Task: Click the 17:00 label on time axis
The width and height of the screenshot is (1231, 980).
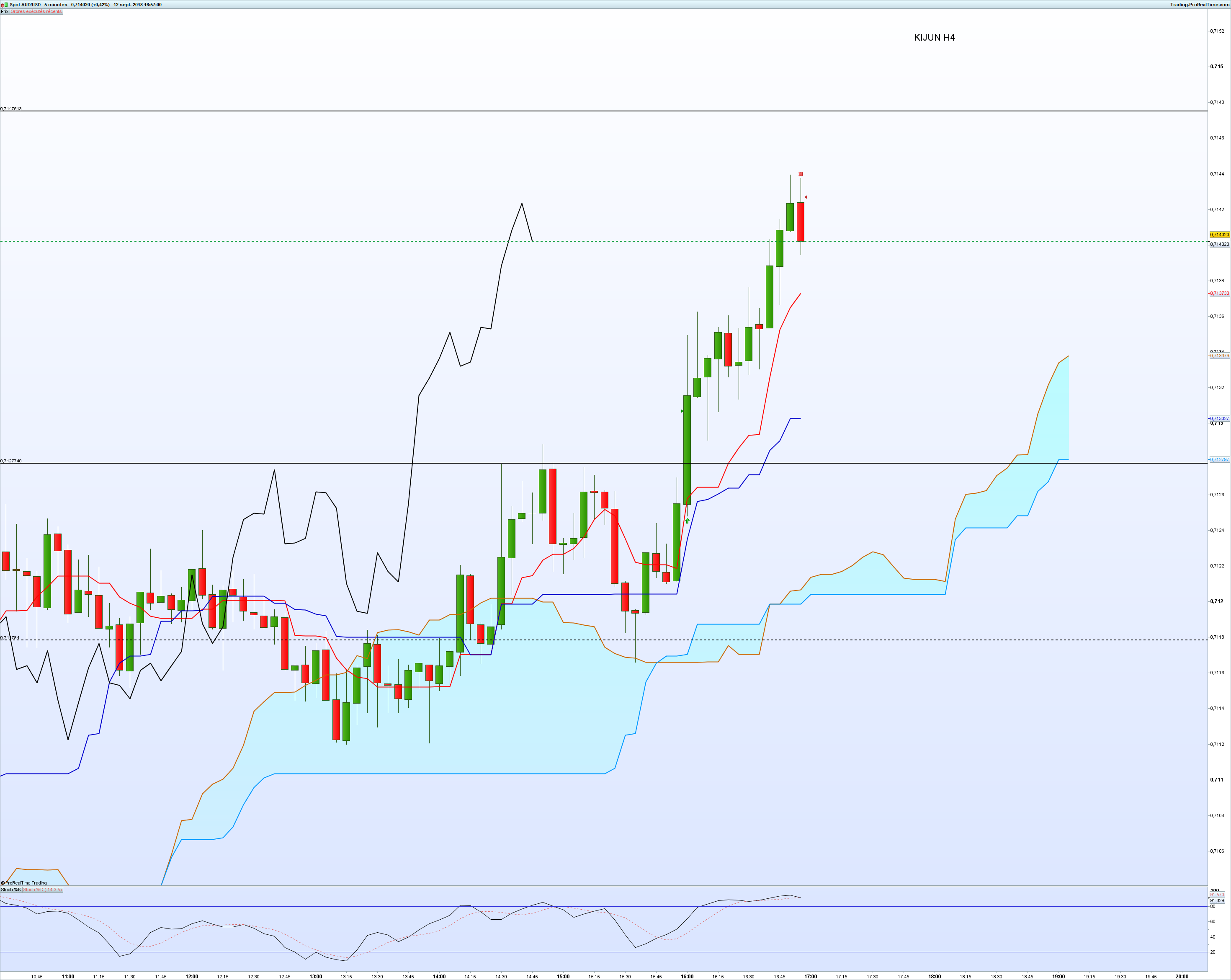Action: pyautogui.click(x=811, y=977)
